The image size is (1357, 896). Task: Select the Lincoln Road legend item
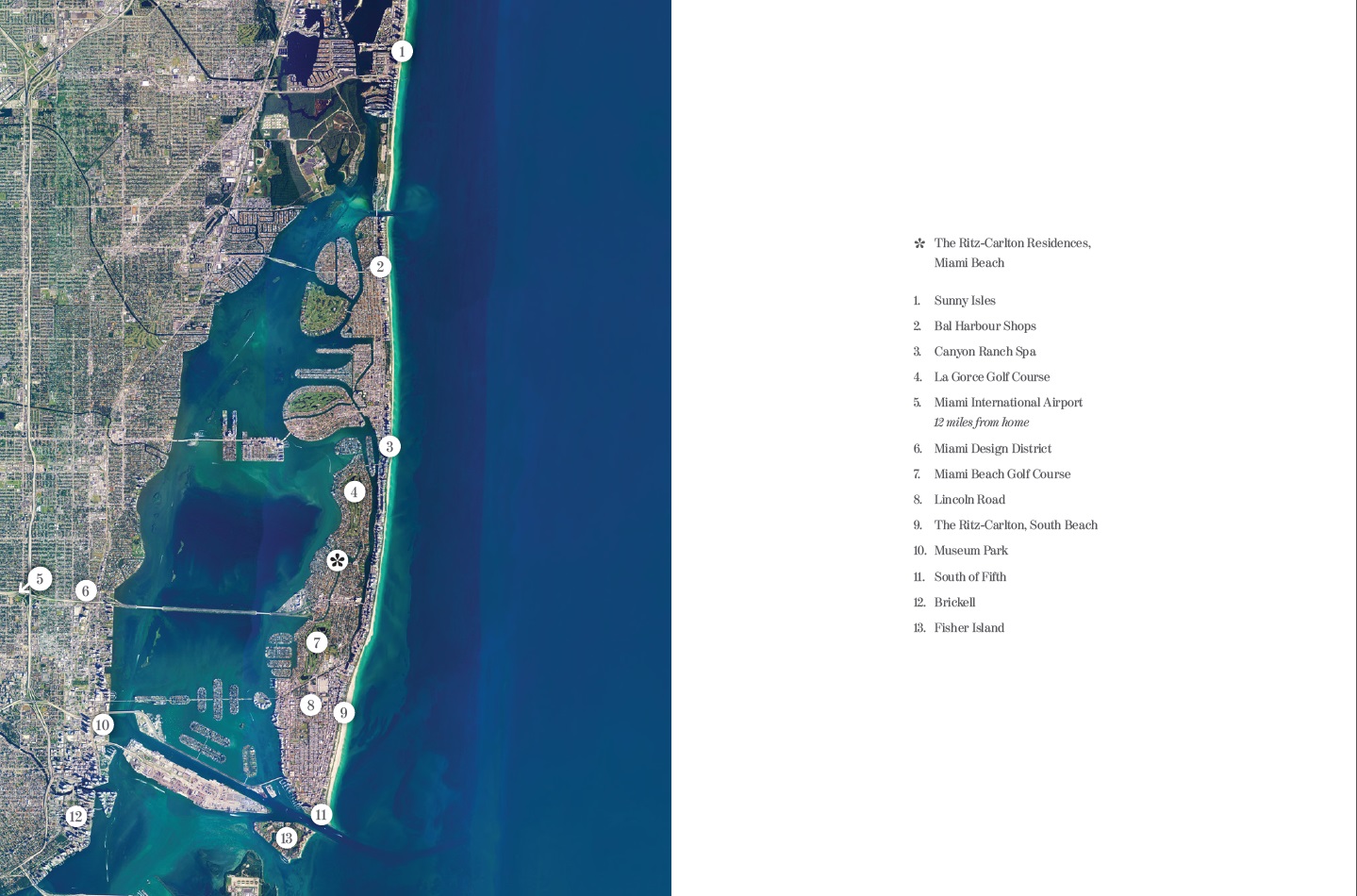(968, 500)
